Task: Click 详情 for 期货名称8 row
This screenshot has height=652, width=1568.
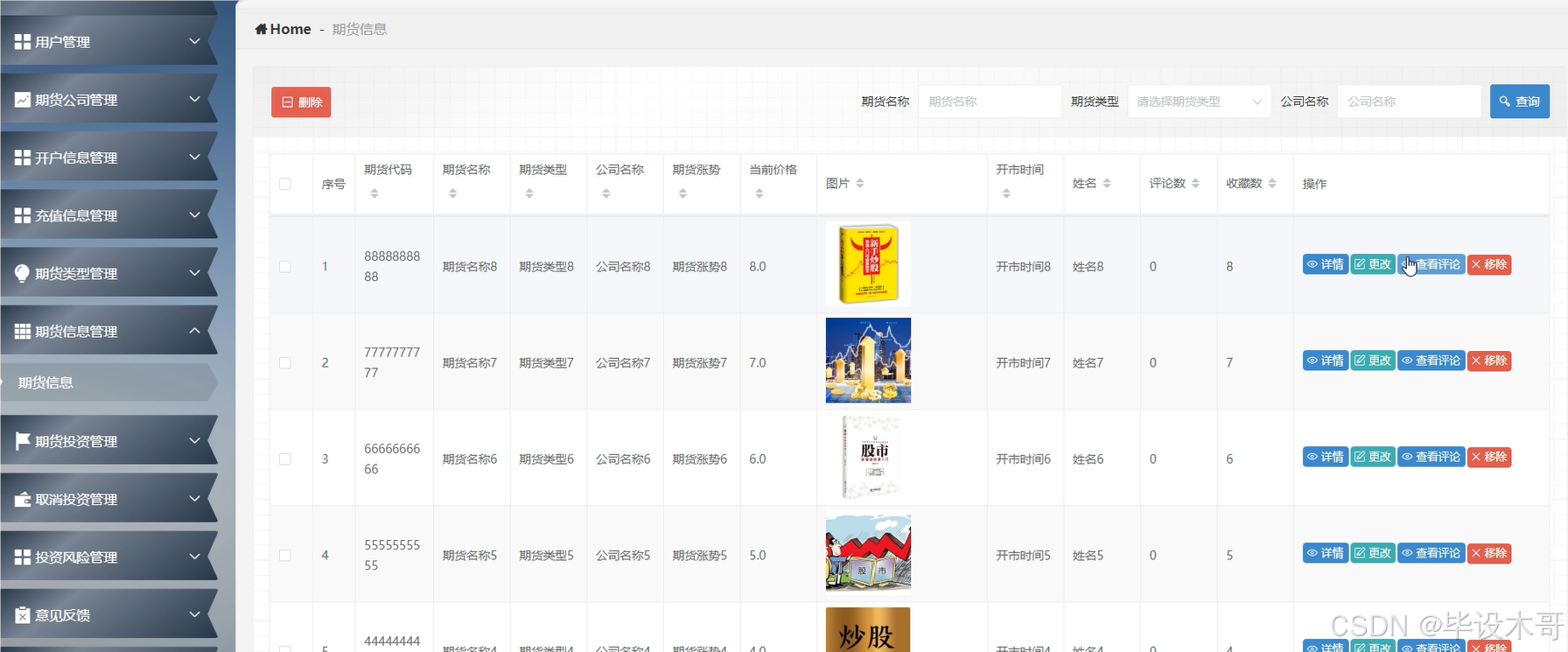Action: point(1325,264)
